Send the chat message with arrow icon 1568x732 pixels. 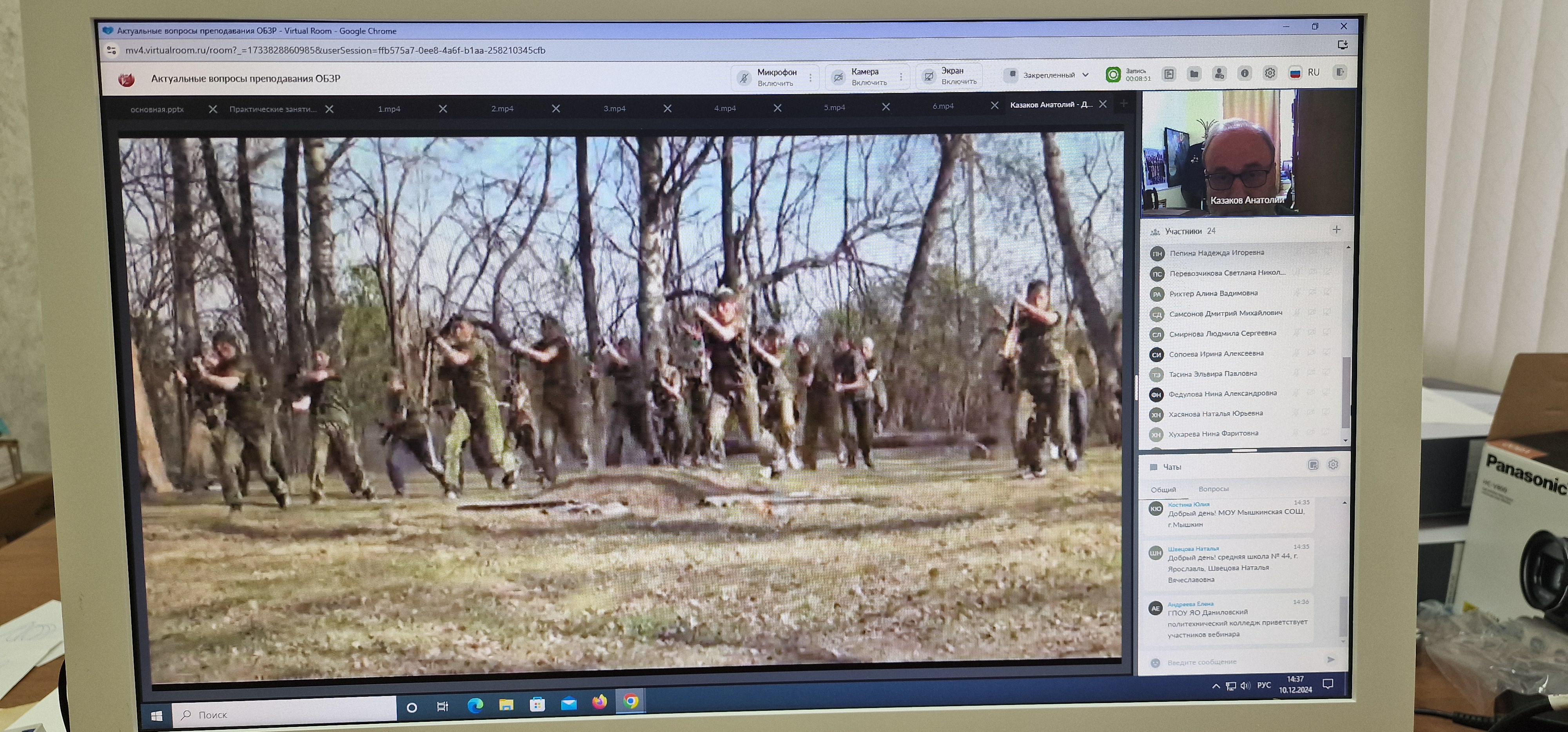[1330, 660]
